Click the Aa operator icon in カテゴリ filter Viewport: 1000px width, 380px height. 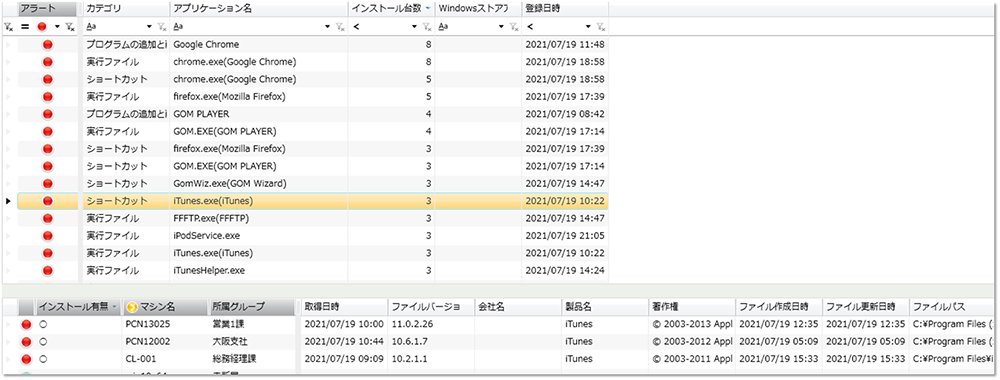pos(91,27)
